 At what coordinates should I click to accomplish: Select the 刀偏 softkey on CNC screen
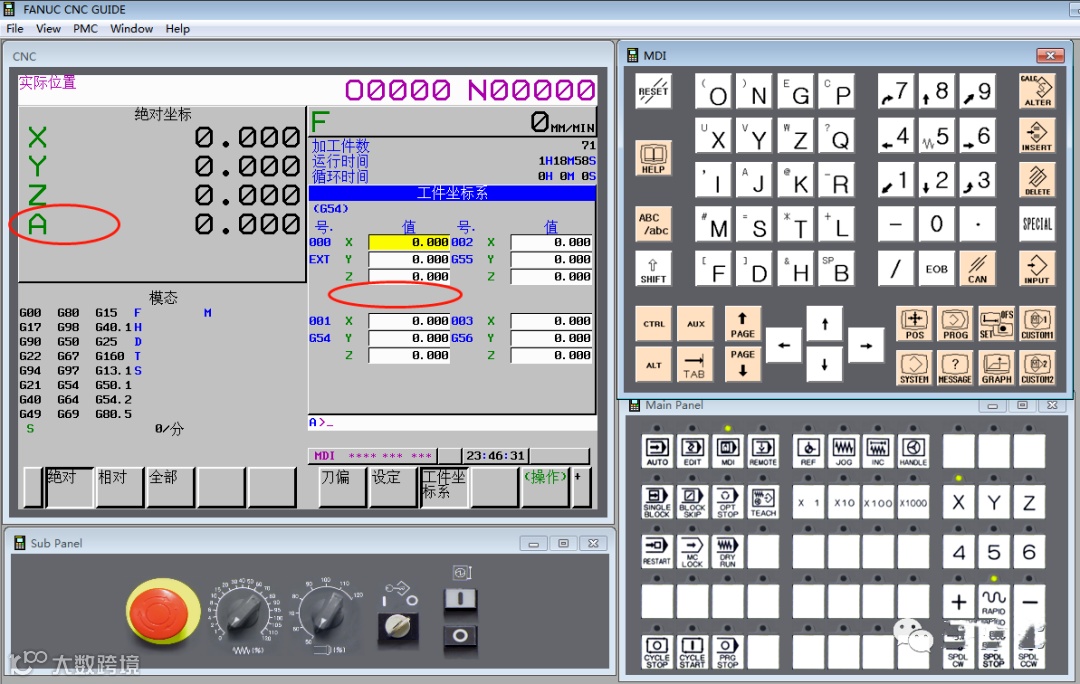coord(342,486)
